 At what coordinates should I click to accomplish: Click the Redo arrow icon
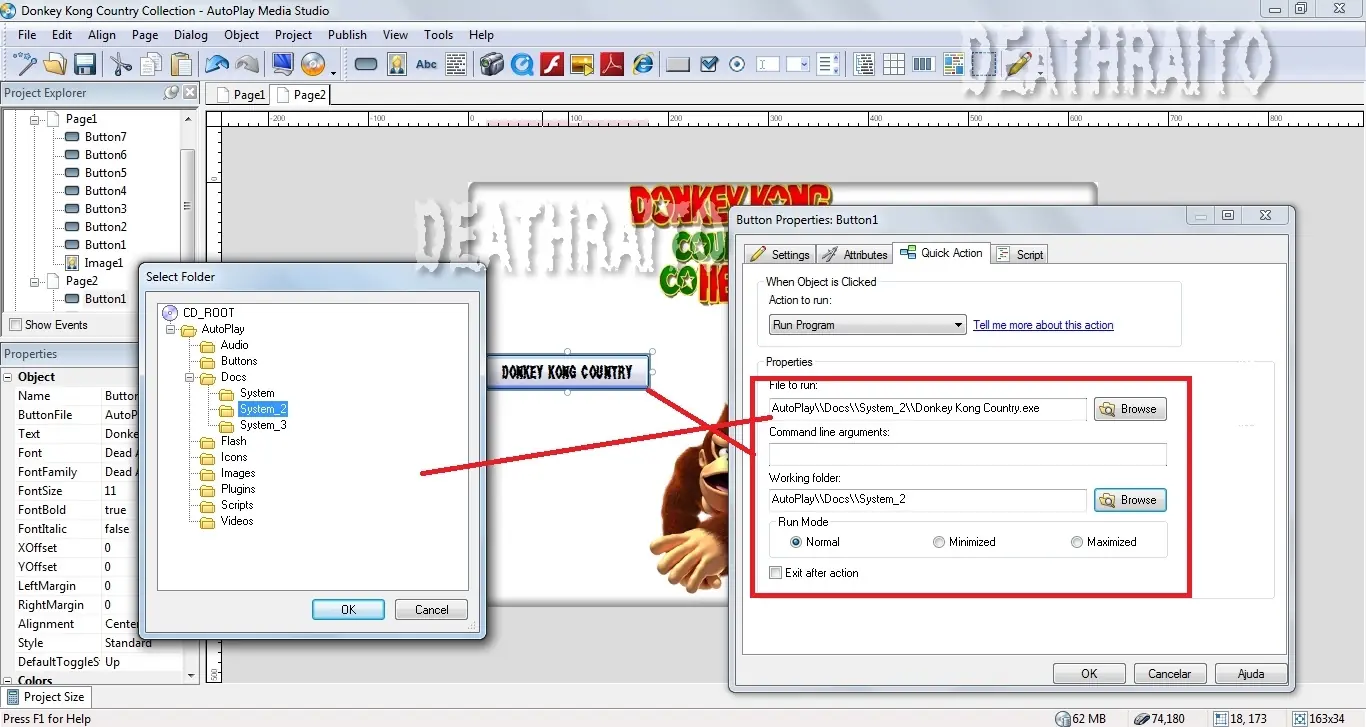(247, 65)
